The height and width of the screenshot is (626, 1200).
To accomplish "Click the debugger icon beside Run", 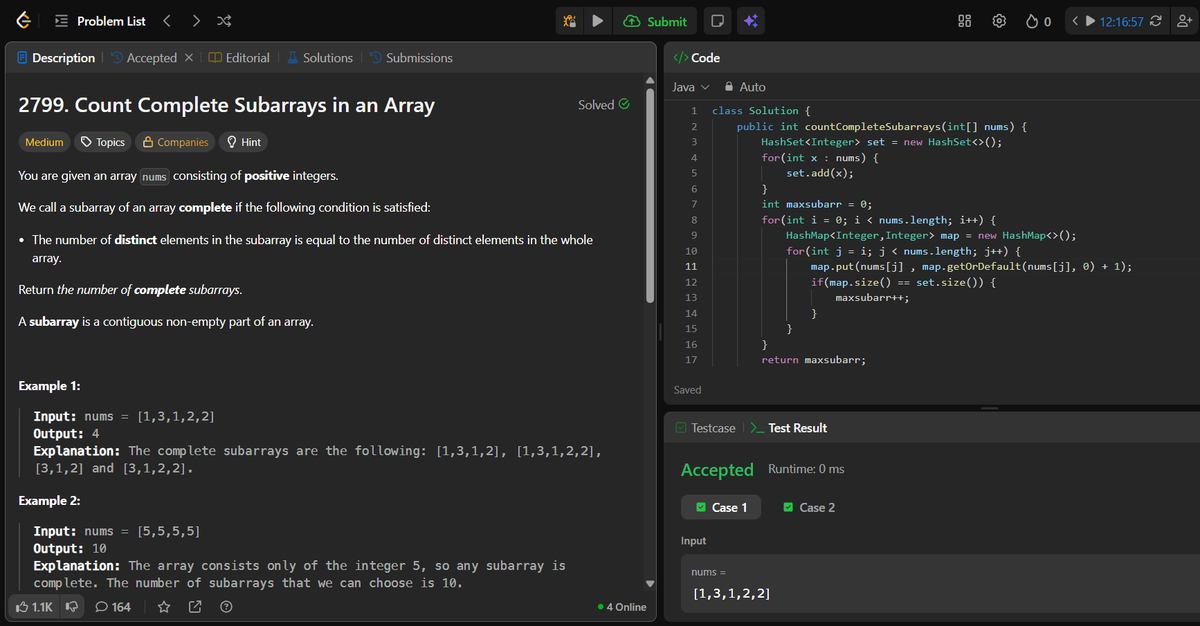I will pyautogui.click(x=569, y=21).
